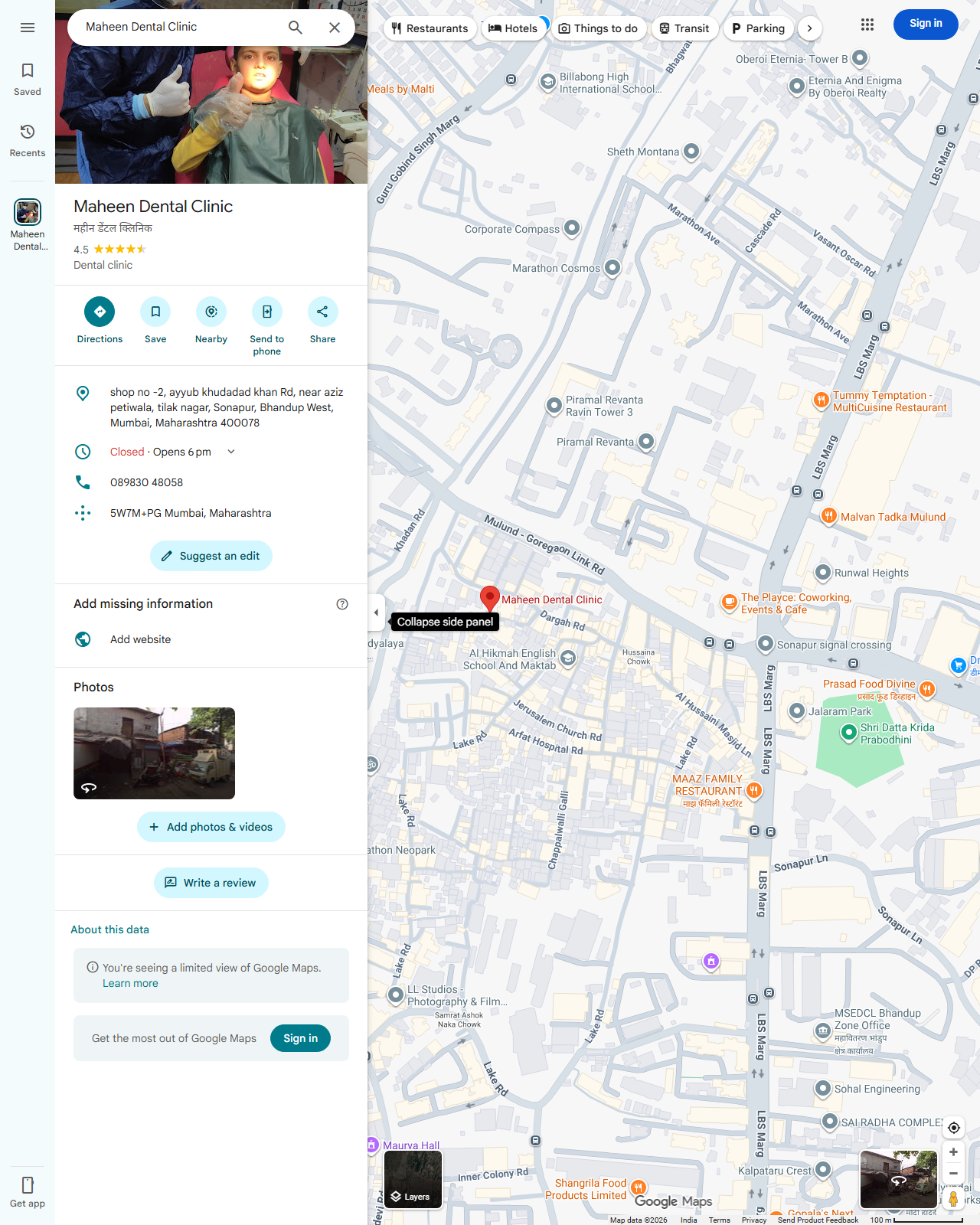The height and width of the screenshot is (1225, 980).
Task: Open Terms link in footer
Action: coord(719,1220)
